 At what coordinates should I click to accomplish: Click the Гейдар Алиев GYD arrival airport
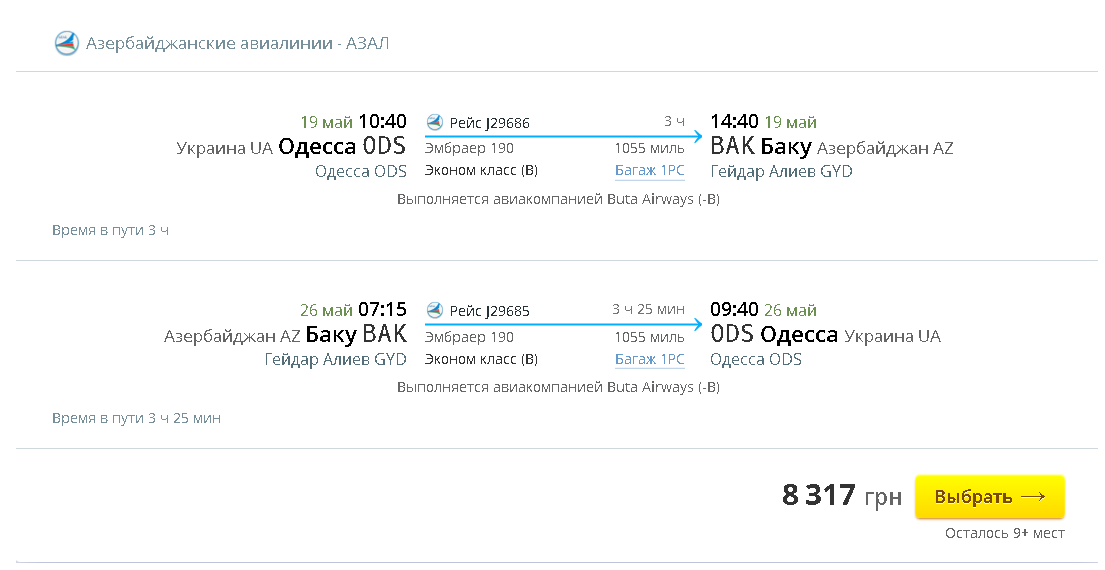pyautogui.click(x=781, y=171)
